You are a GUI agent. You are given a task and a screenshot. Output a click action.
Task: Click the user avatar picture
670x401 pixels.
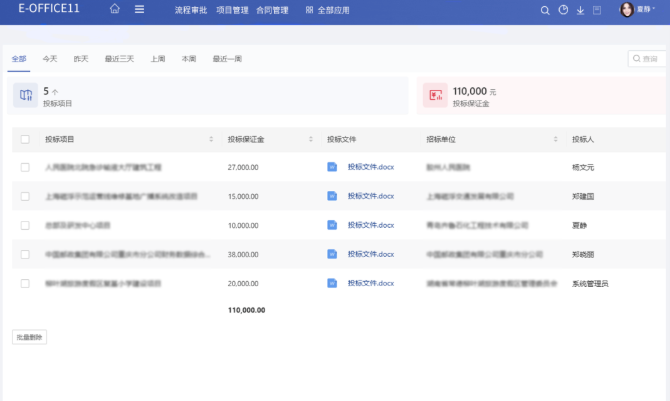tap(627, 10)
